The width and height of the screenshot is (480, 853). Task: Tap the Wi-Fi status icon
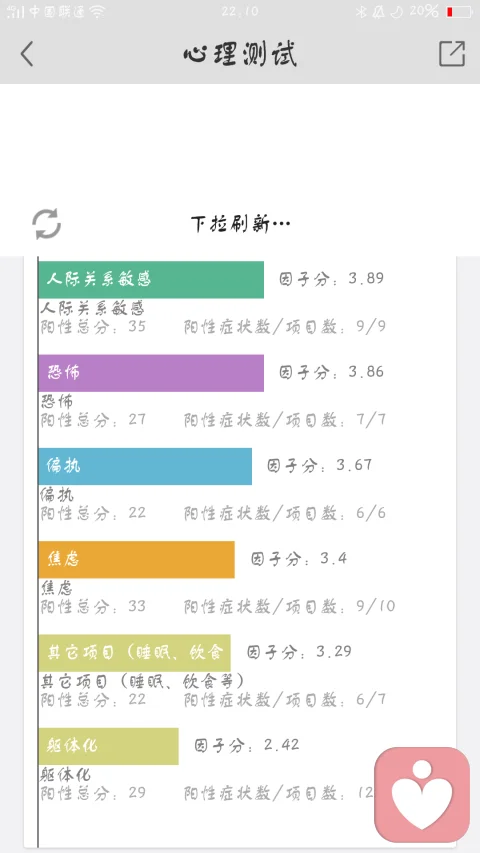click(x=97, y=11)
